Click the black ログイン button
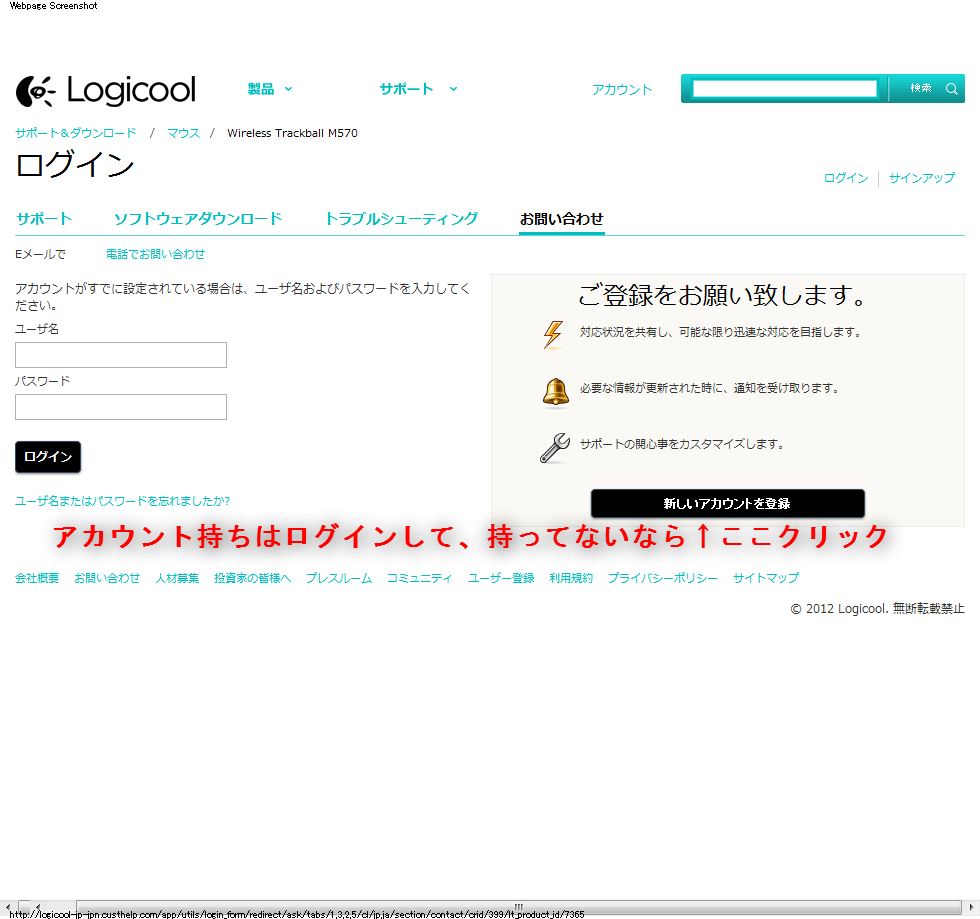Image resolution: width=980 pixels, height=919 pixels. tap(48, 457)
